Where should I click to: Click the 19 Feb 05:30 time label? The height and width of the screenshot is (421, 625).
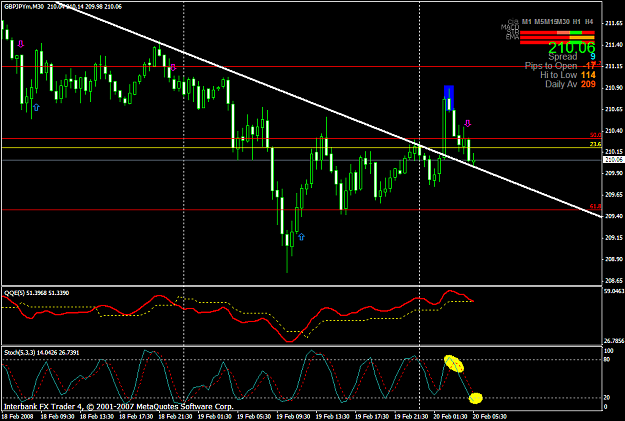point(254,416)
